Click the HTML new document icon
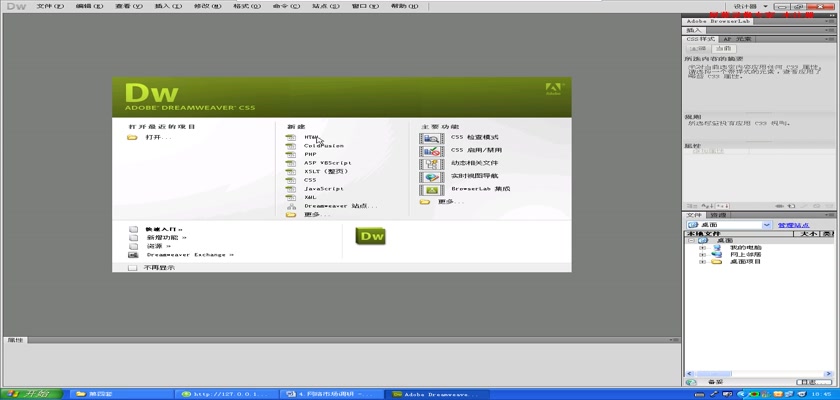Viewport: 840px width, 400px height. pos(291,137)
